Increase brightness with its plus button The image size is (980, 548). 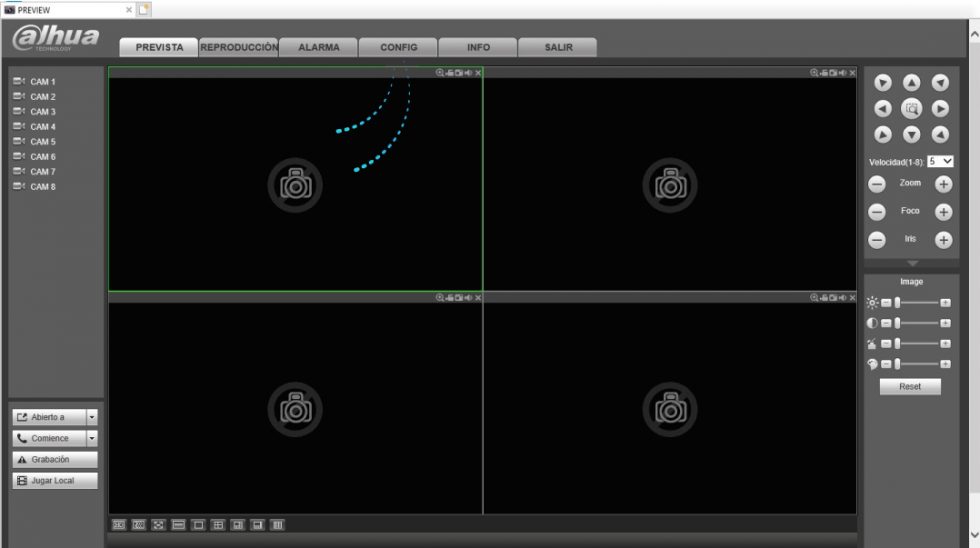(946, 303)
